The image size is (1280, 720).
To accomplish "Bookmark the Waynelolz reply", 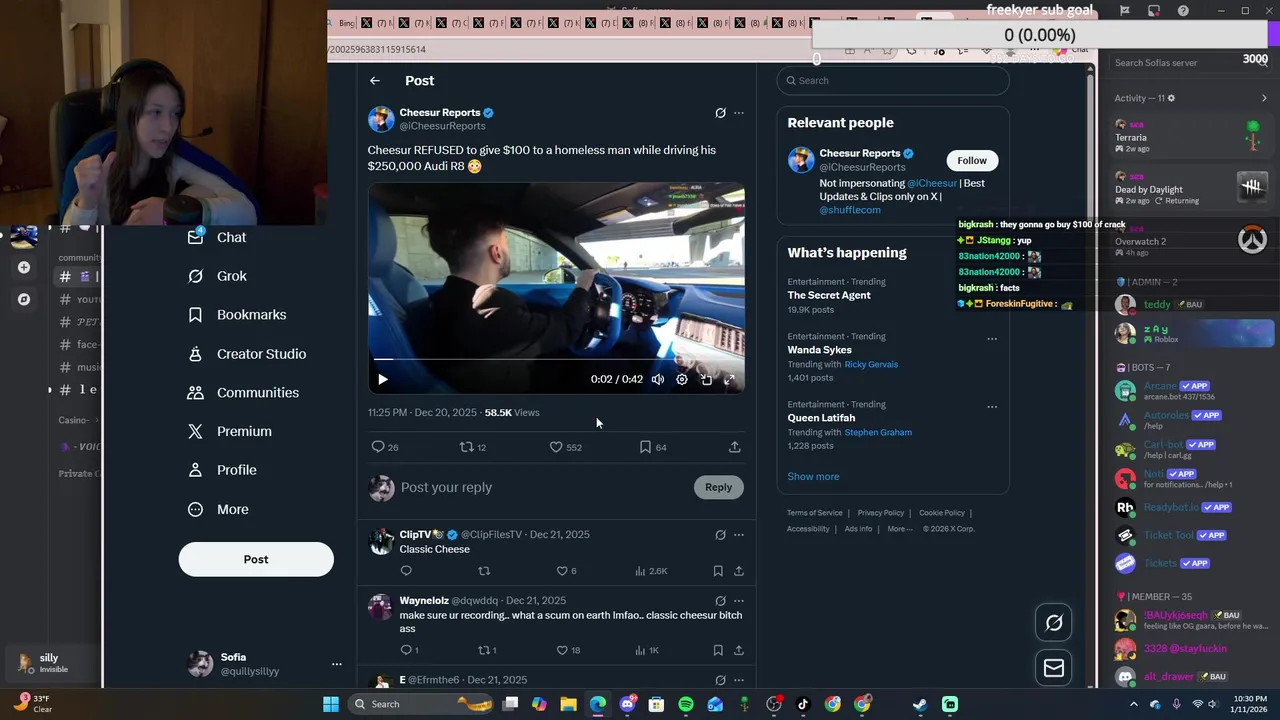I will [x=718, y=650].
